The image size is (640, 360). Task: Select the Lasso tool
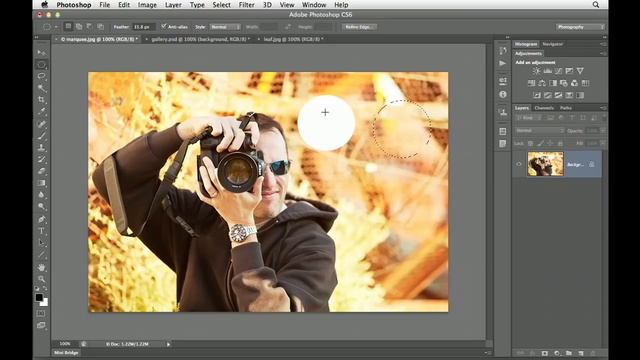click(x=41, y=76)
